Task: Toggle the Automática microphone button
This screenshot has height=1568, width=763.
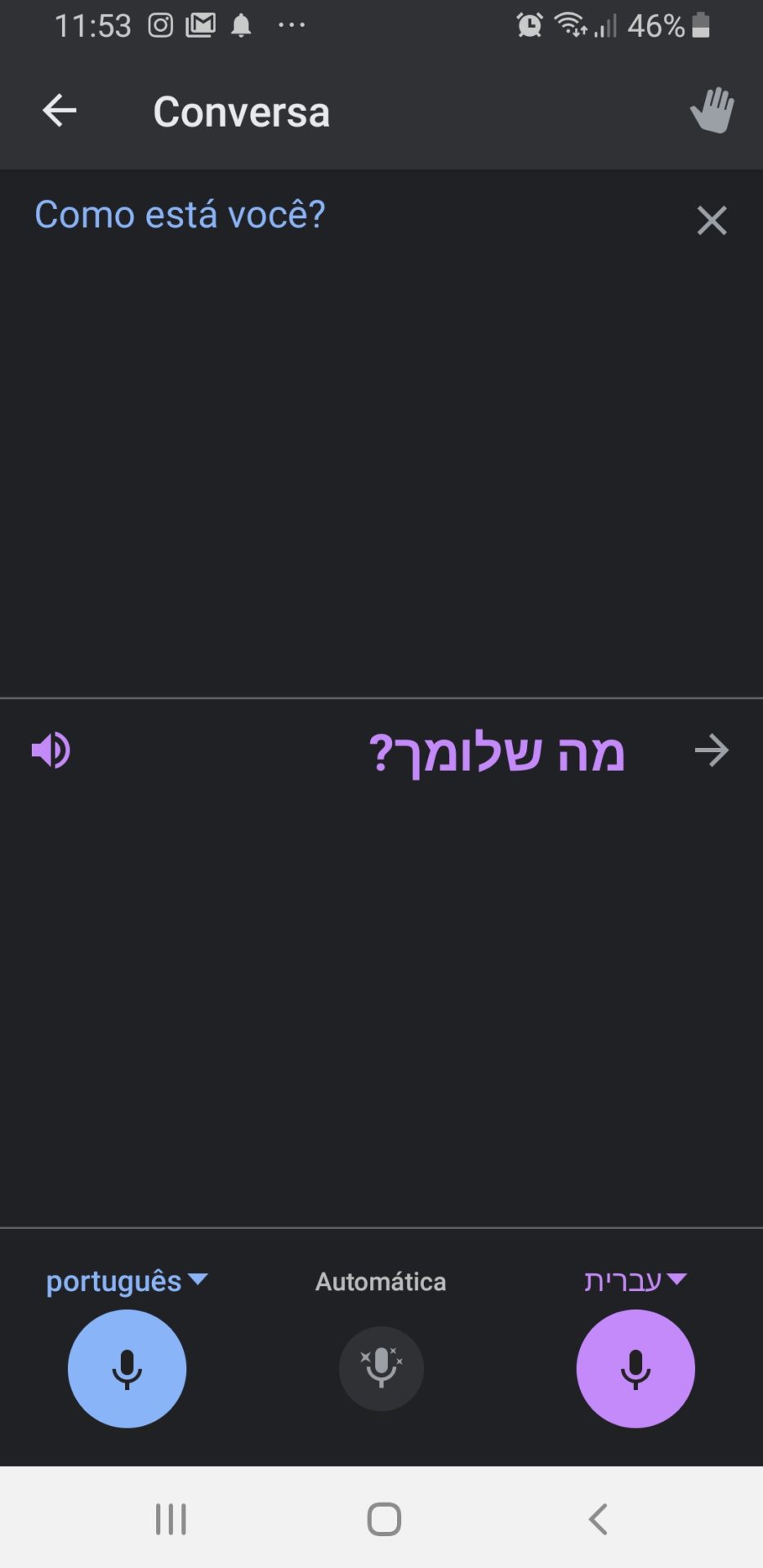Action: 381,1369
